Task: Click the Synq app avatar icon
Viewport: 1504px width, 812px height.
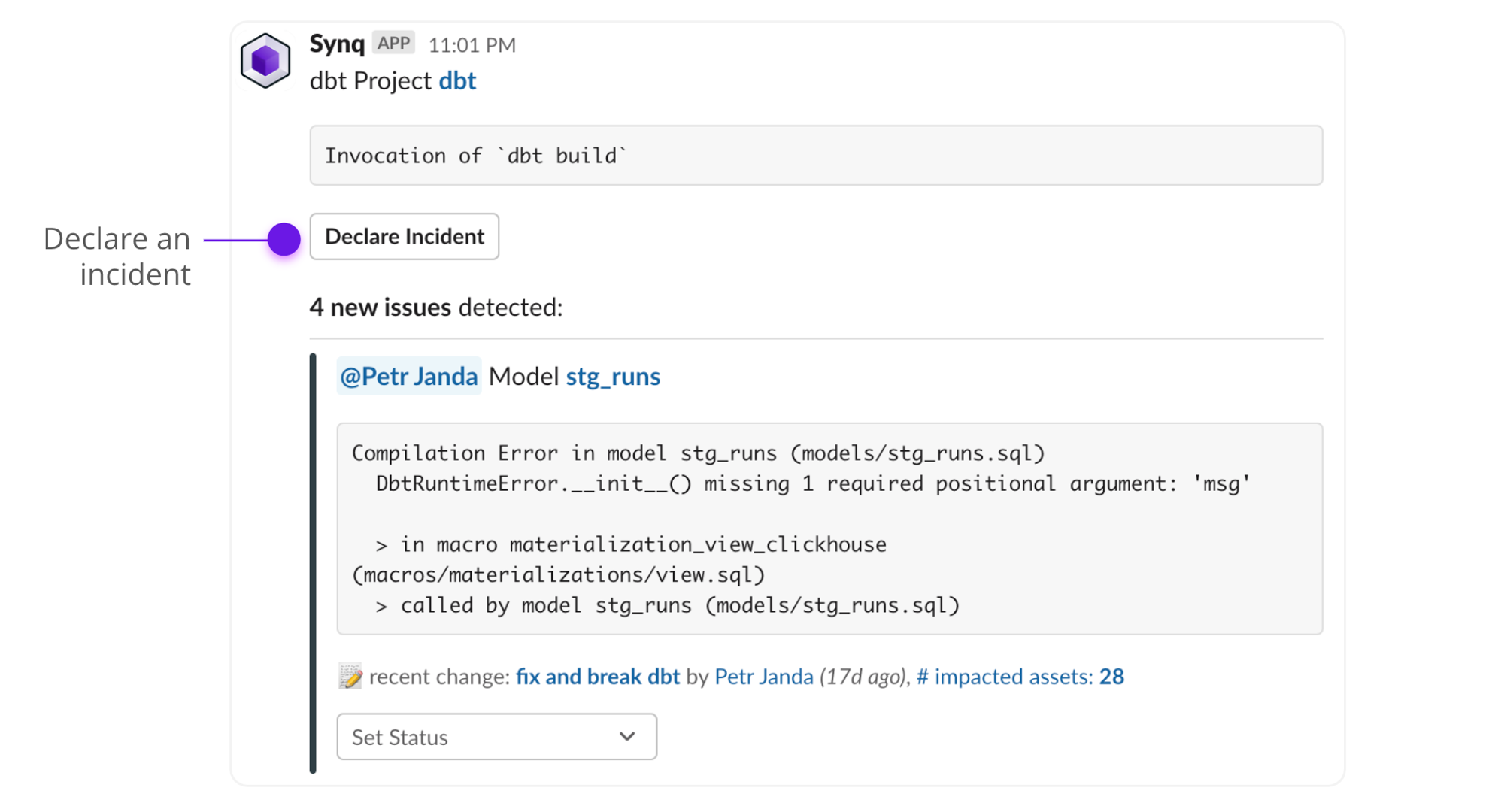Action: [265, 60]
